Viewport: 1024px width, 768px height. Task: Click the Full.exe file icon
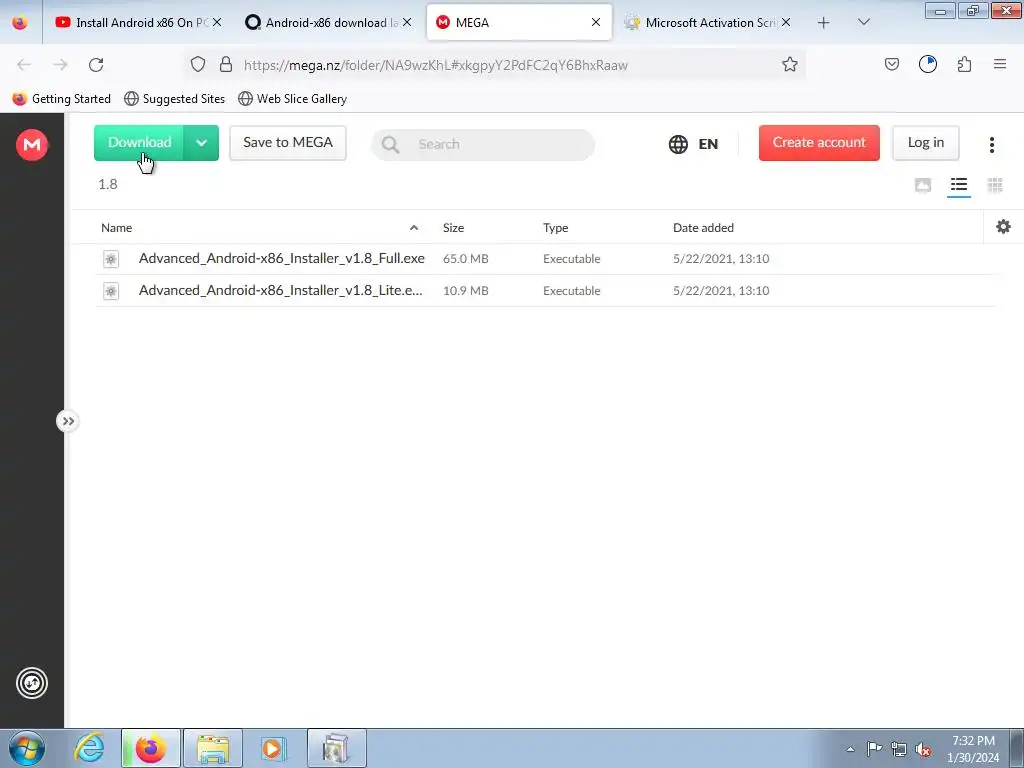pyautogui.click(x=111, y=259)
